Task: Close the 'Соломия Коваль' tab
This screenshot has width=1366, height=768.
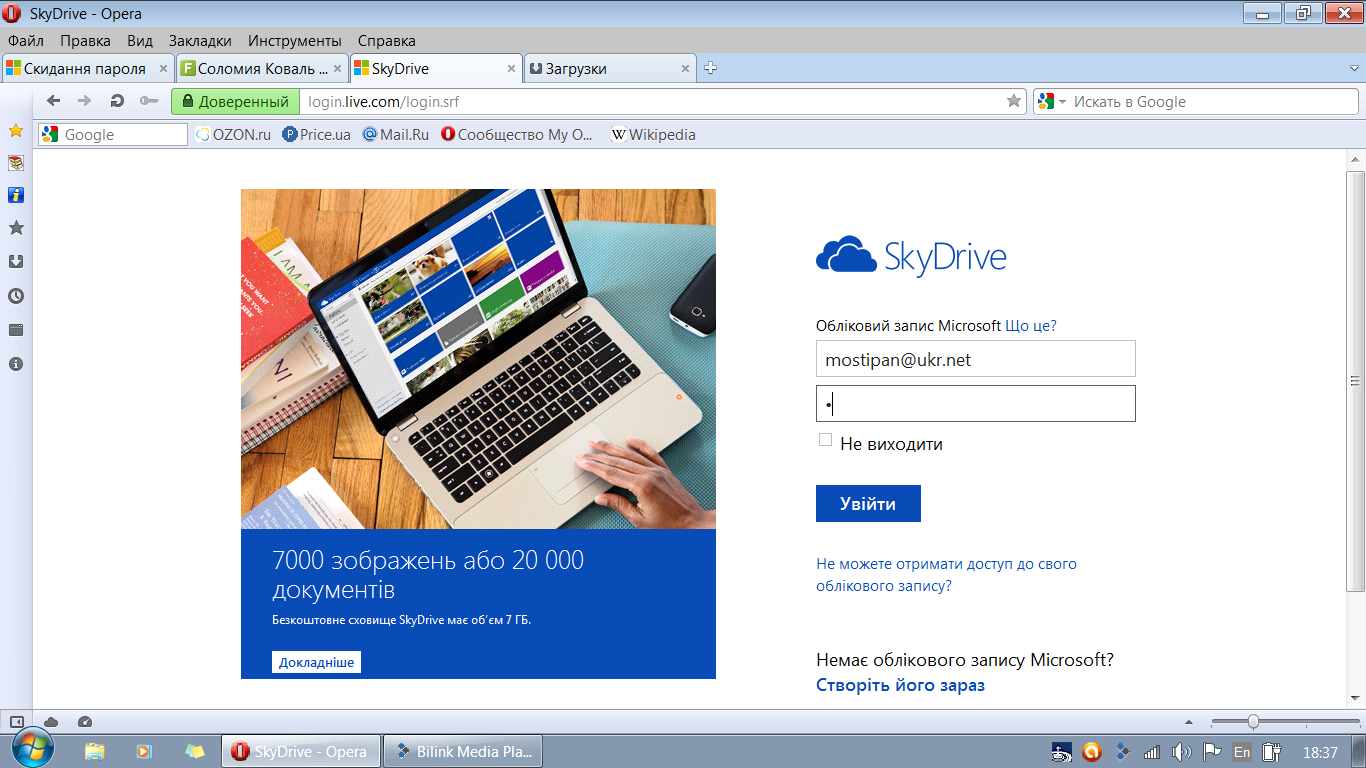Action: tap(338, 69)
